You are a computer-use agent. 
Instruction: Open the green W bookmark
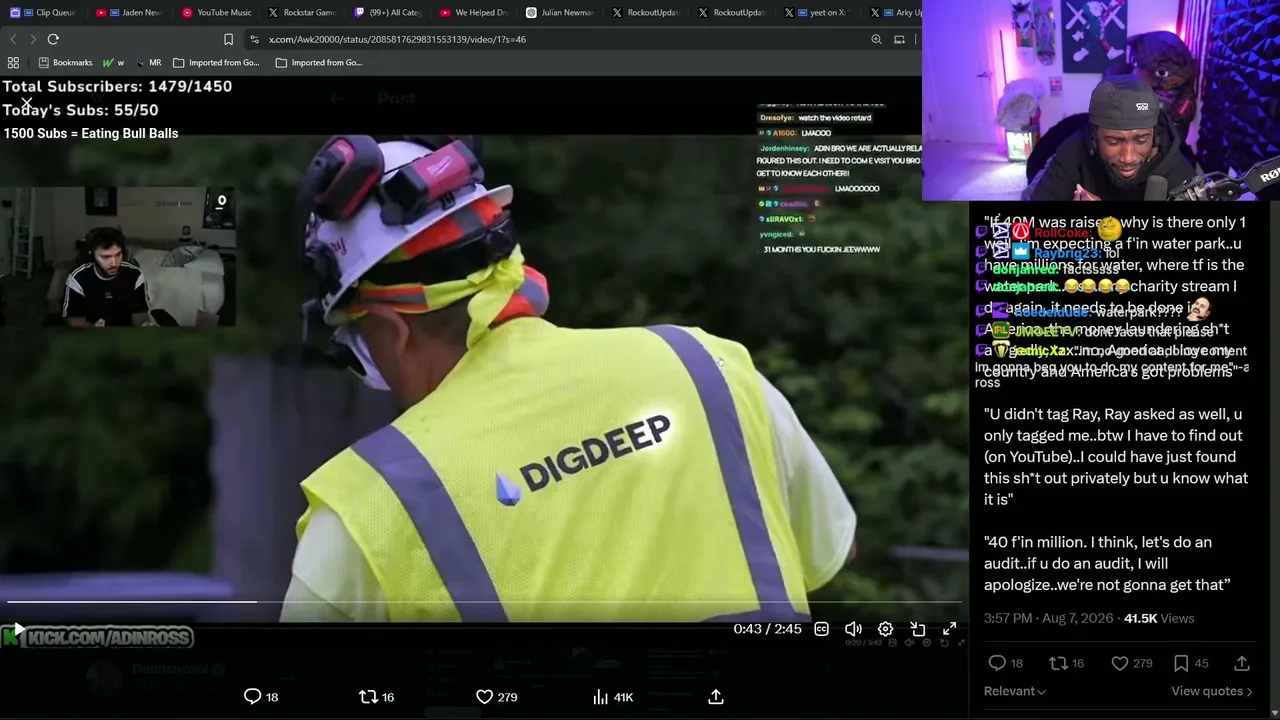pyautogui.click(x=113, y=62)
